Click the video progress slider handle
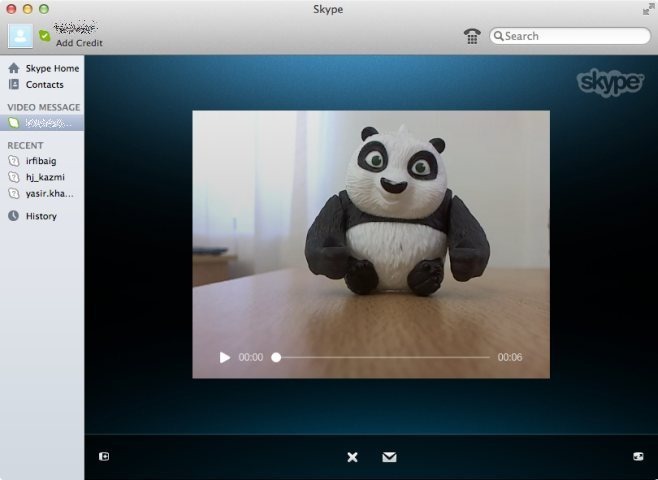Screen dimensions: 658x480 tap(276, 357)
